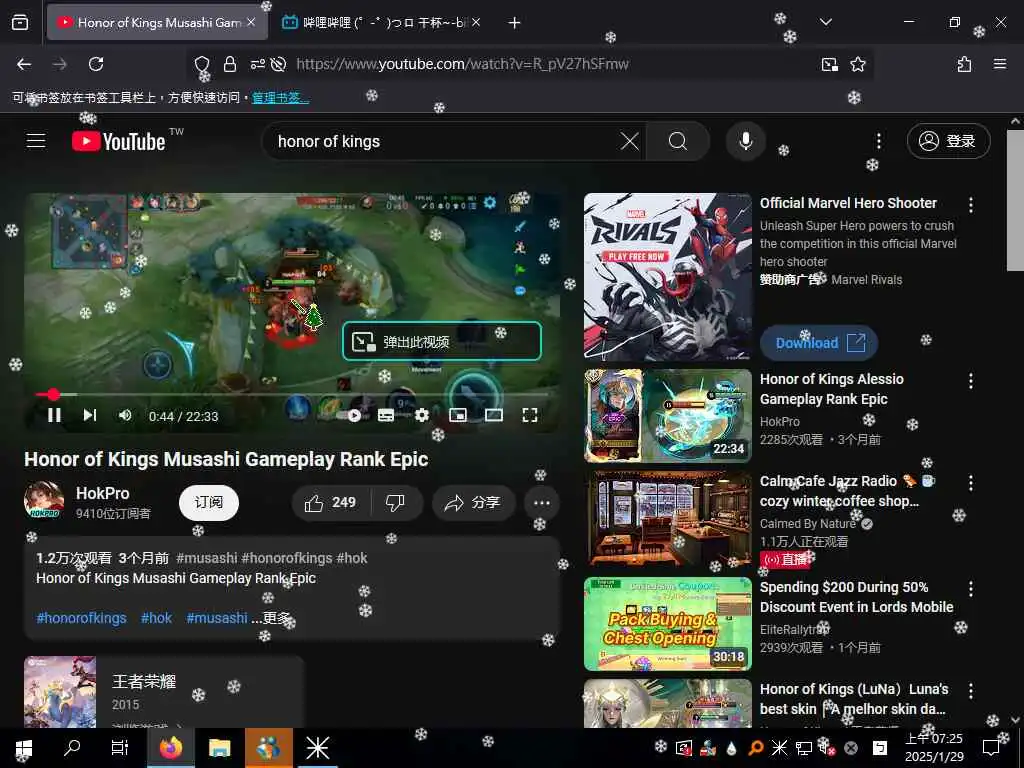This screenshot has height=768, width=1024.
Task: Start voice search with the microphone
Action: [746, 141]
